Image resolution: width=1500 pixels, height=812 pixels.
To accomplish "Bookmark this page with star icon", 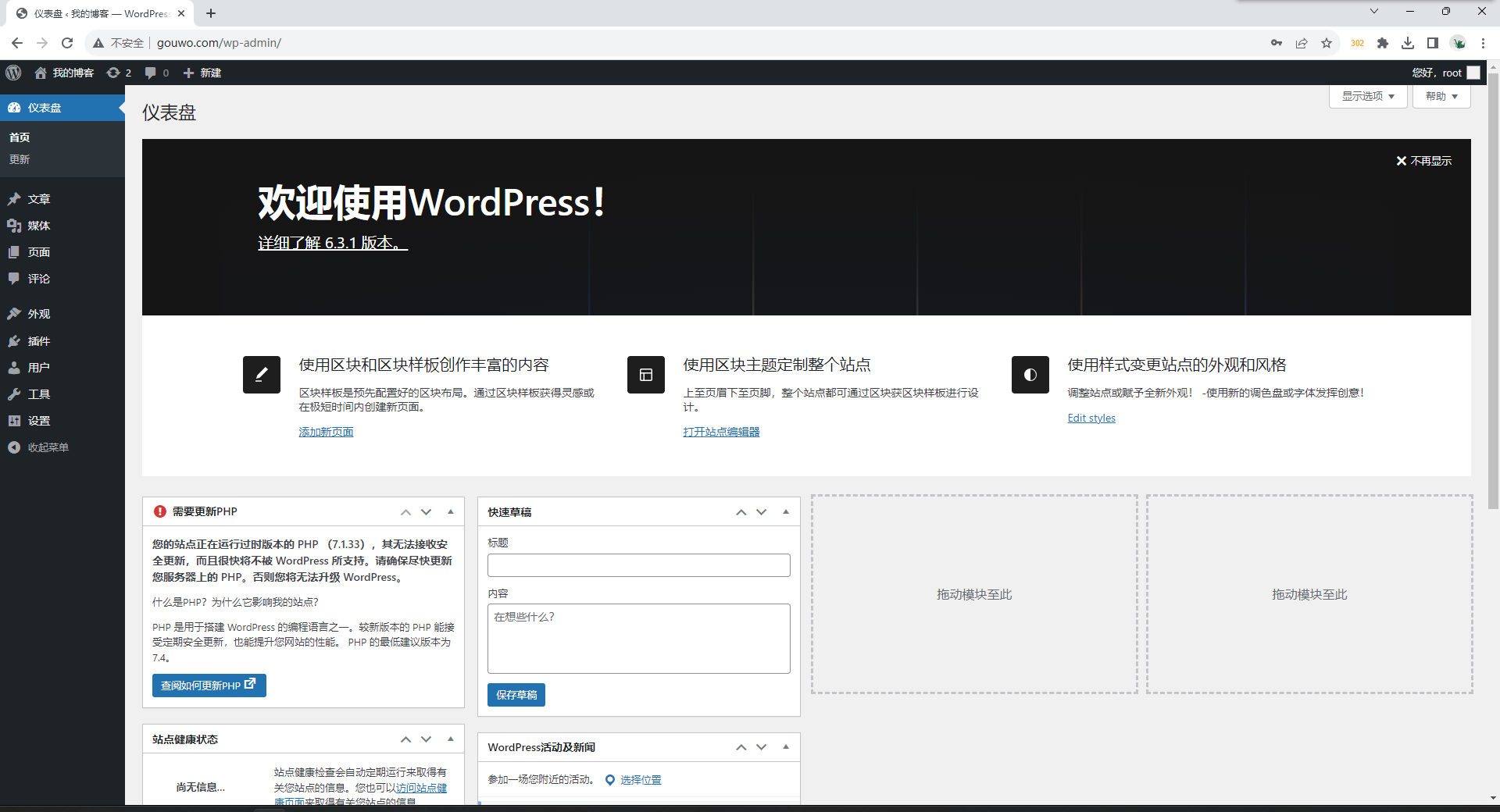I will coord(1327,43).
